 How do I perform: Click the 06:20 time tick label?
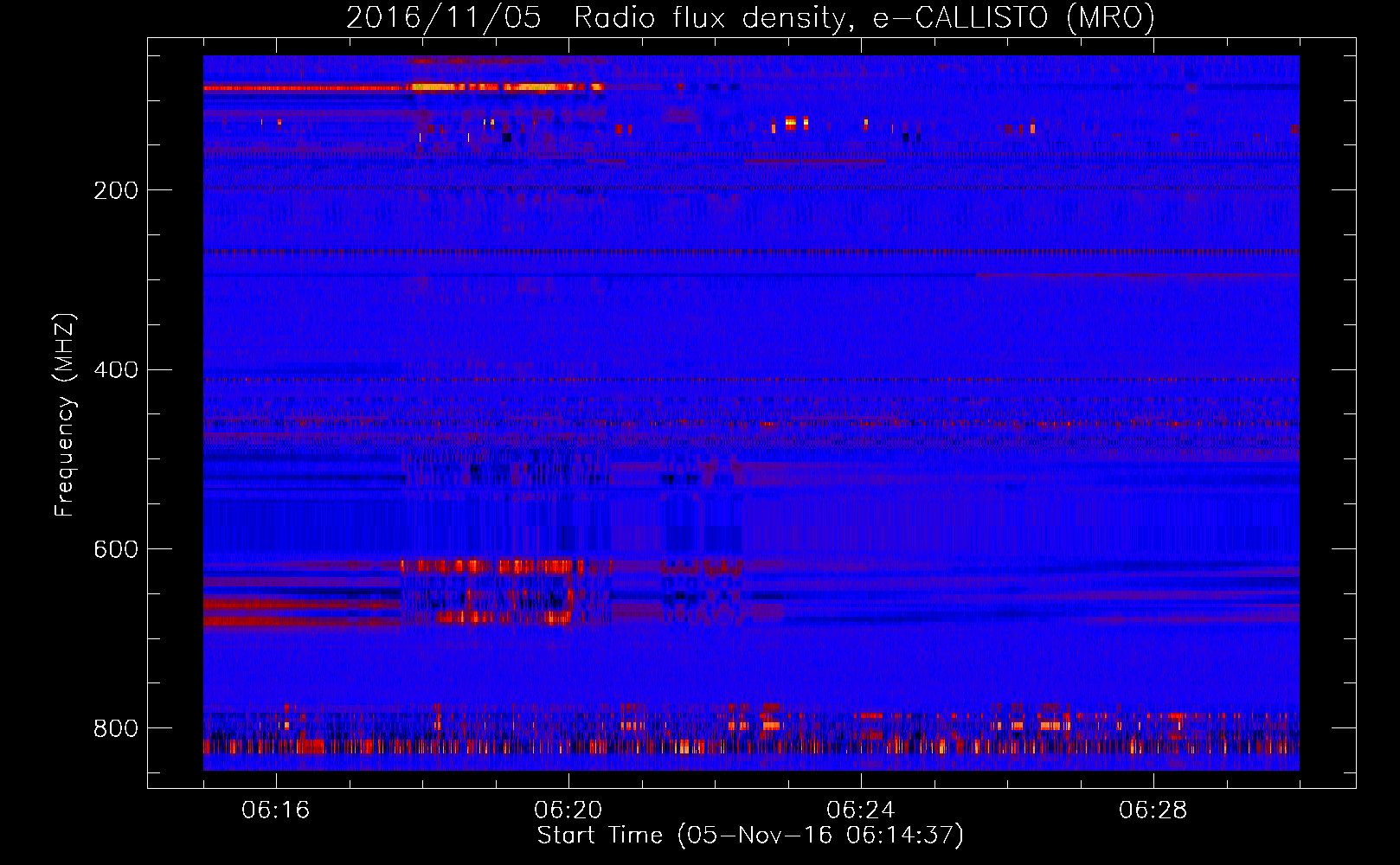tap(568, 811)
